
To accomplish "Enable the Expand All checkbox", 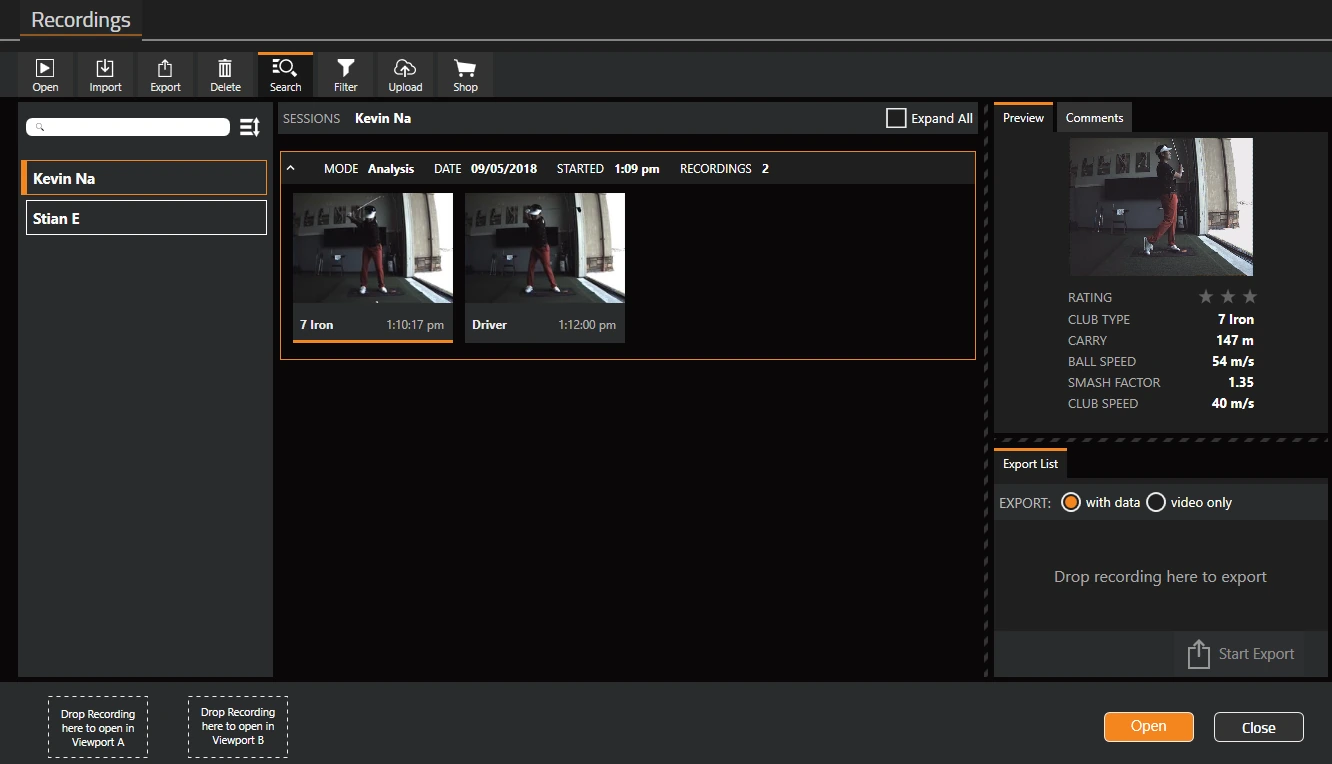I will 896,118.
